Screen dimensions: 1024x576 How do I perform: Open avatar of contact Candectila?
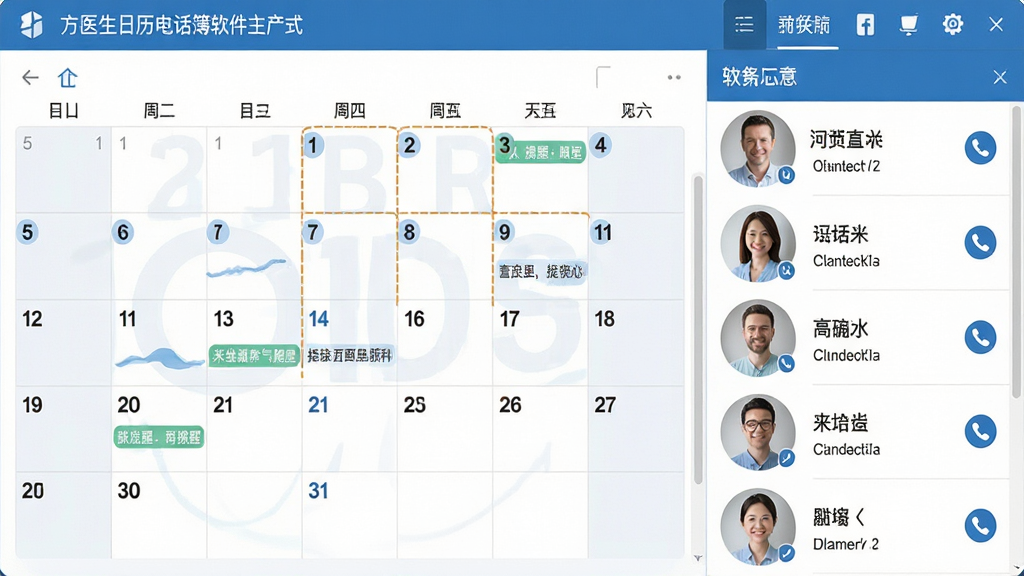click(x=758, y=432)
